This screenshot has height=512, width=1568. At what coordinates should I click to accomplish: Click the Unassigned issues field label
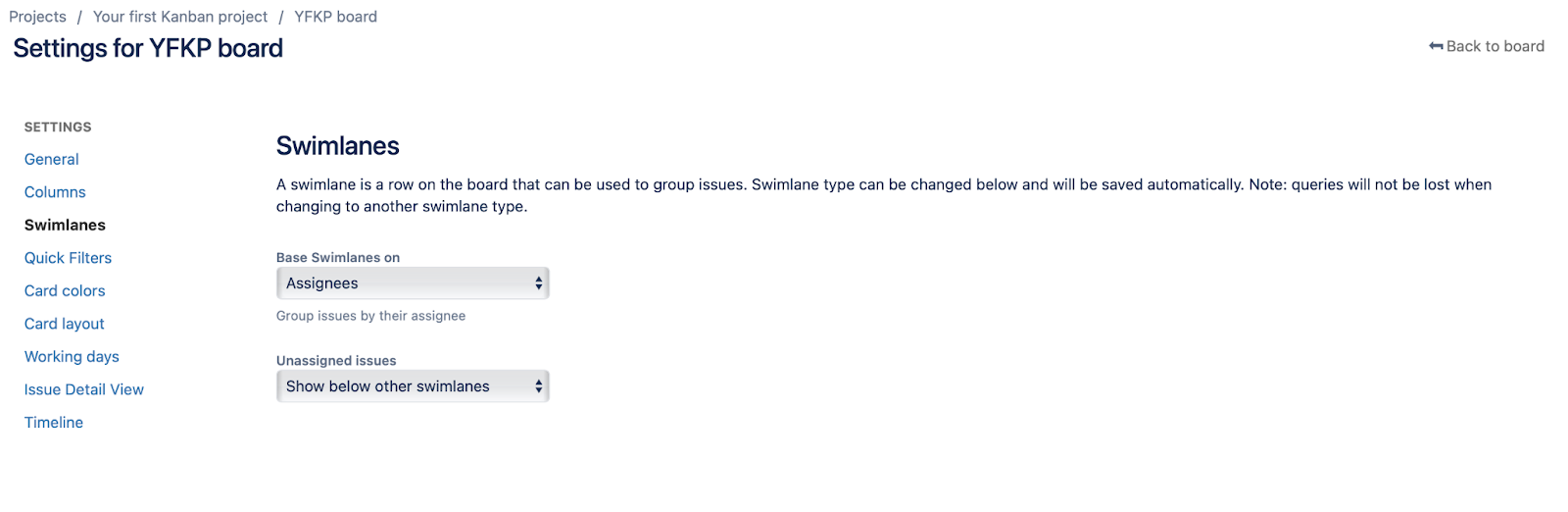tap(336, 361)
